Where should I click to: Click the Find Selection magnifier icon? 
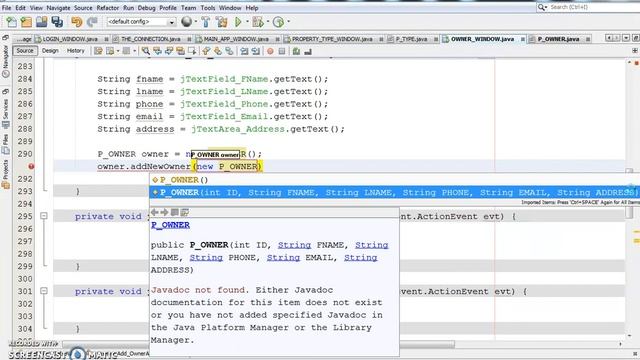pyautogui.click(x=145, y=51)
